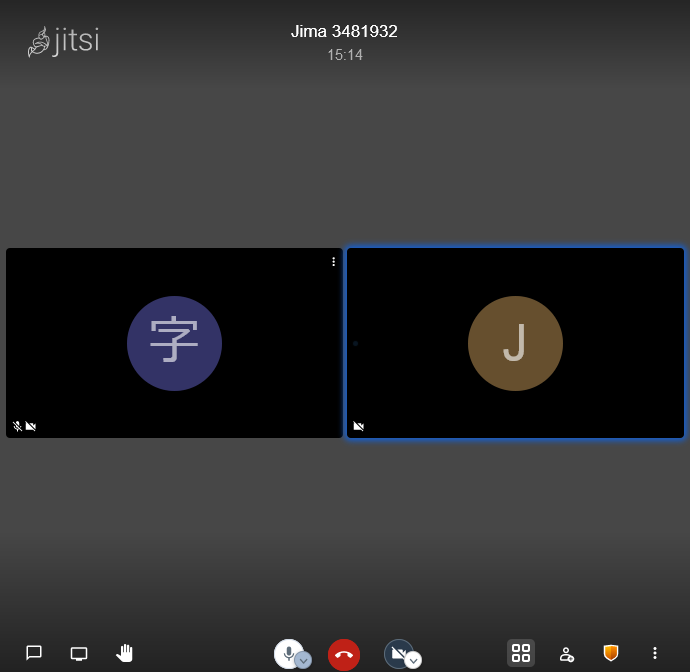Click the muted microphone indicator on left tile

coord(17,426)
